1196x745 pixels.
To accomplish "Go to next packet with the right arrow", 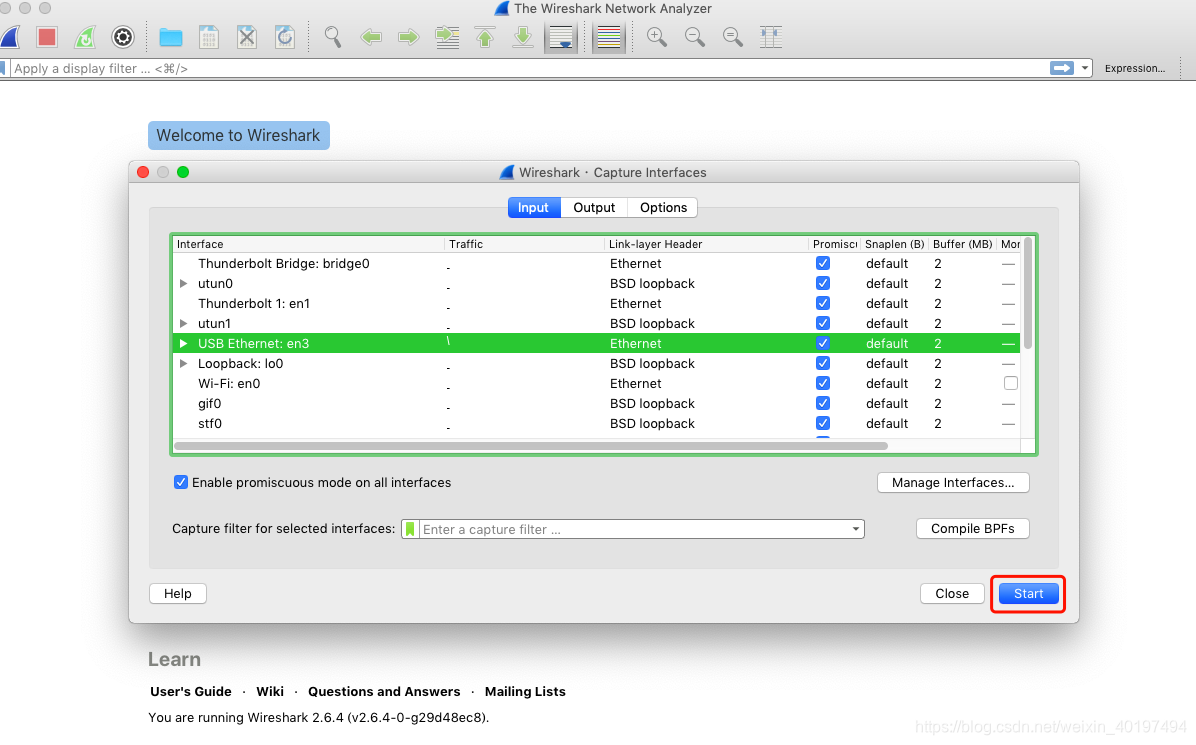I will (409, 37).
